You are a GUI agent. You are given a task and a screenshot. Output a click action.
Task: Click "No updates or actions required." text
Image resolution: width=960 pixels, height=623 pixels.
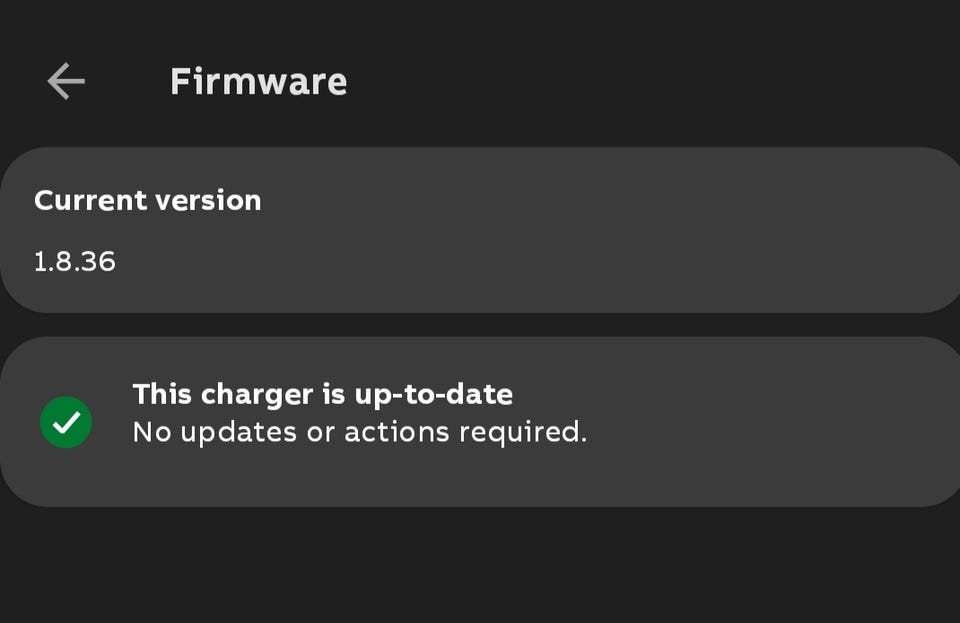[359, 432]
